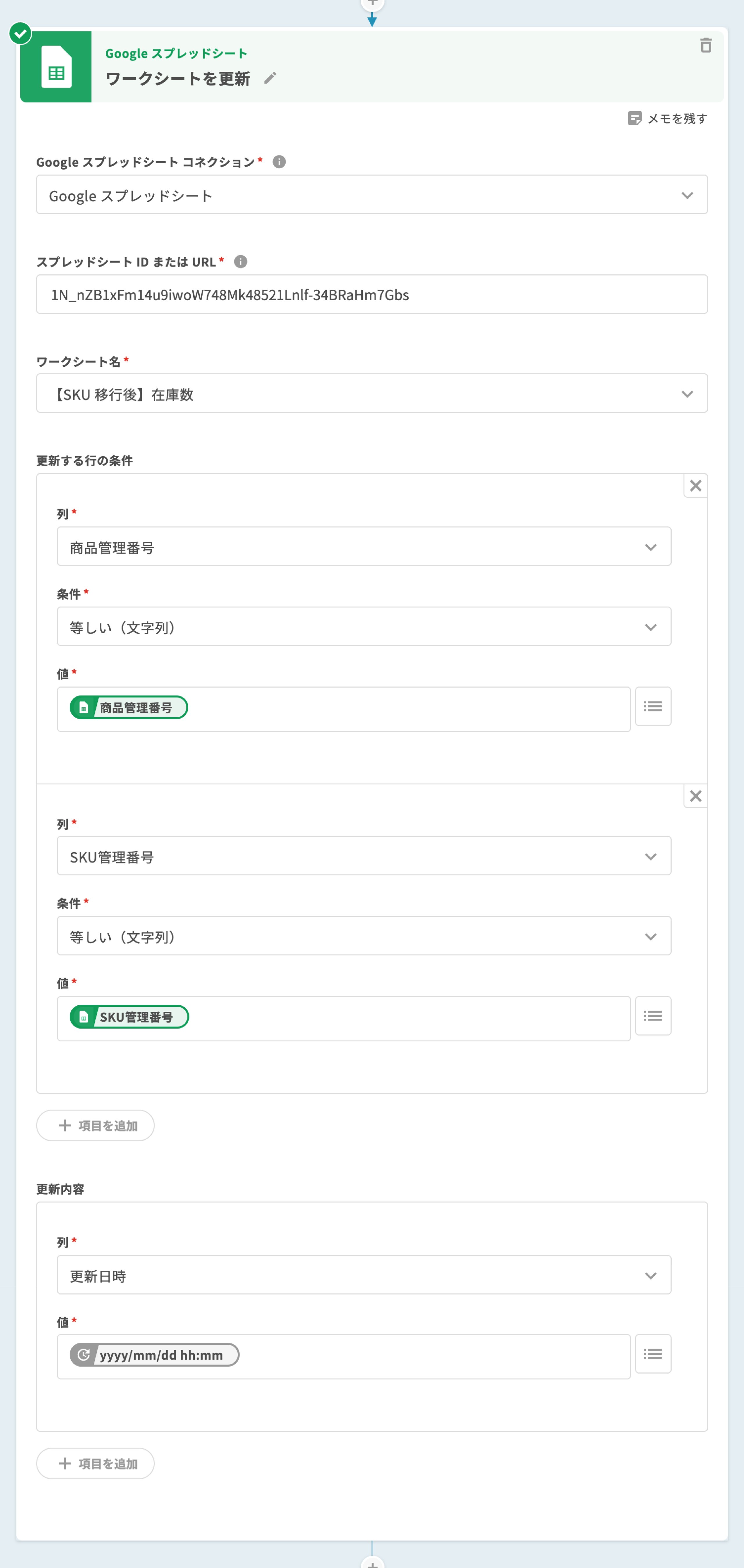Click the pencil icon to rename step

270,78
